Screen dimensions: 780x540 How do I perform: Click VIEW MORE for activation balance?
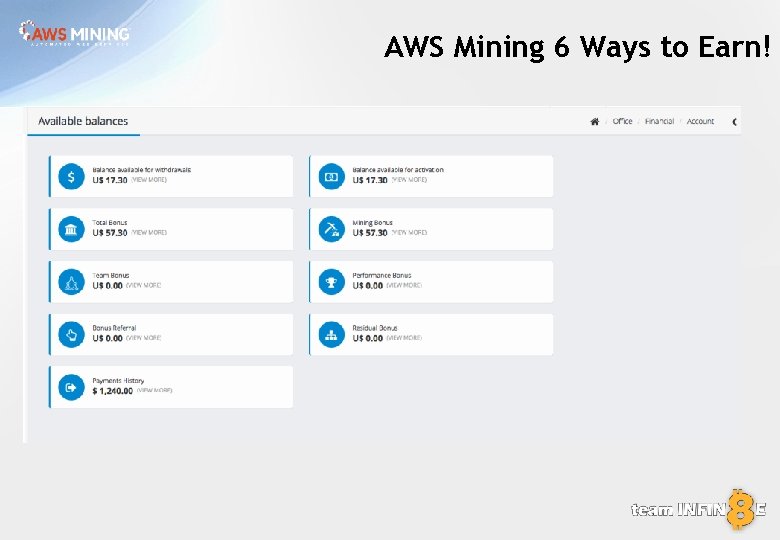pyautogui.click(x=409, y=180)
